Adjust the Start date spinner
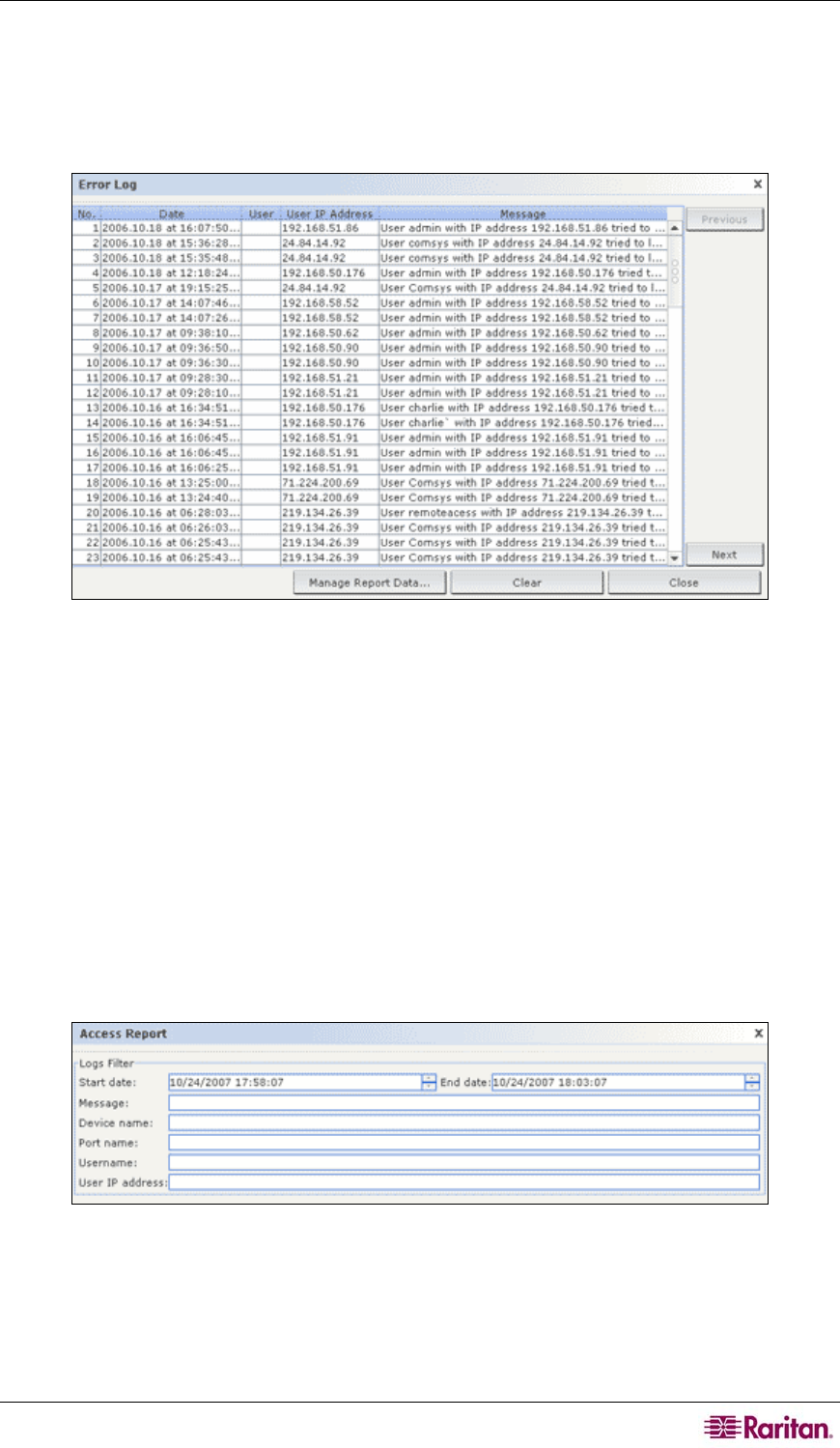This screenshot has height=1448, width=840. point(429,1083)
